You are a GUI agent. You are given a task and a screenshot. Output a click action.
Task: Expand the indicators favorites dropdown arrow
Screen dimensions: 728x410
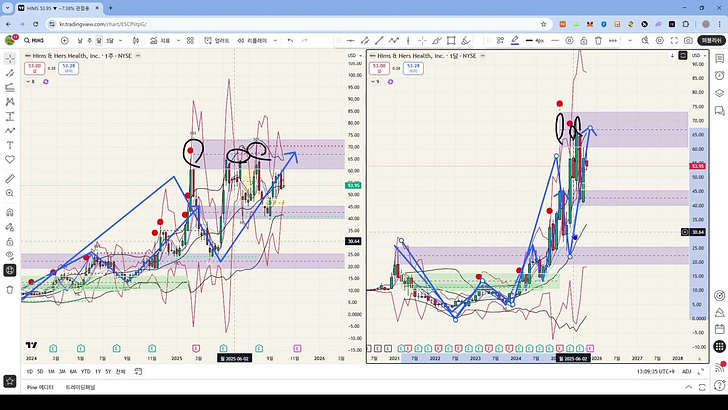[178, 41]
